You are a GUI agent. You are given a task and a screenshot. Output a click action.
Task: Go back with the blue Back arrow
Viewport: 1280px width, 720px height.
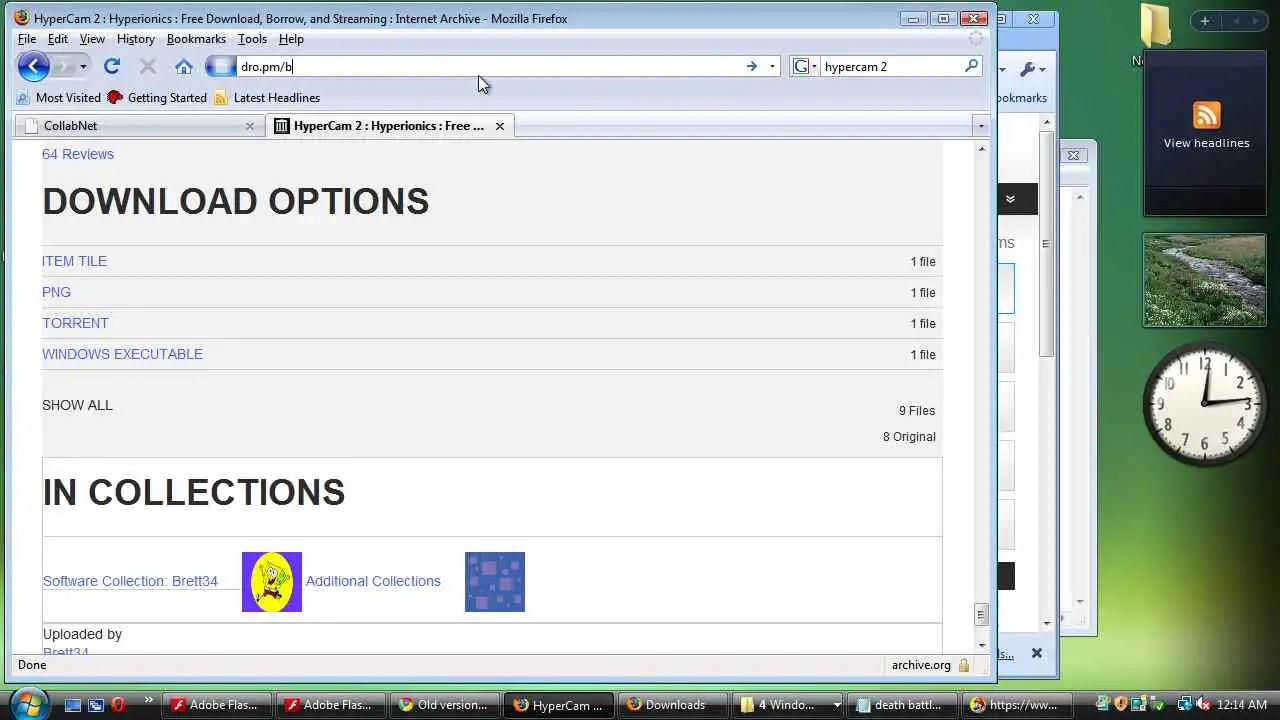33,67
